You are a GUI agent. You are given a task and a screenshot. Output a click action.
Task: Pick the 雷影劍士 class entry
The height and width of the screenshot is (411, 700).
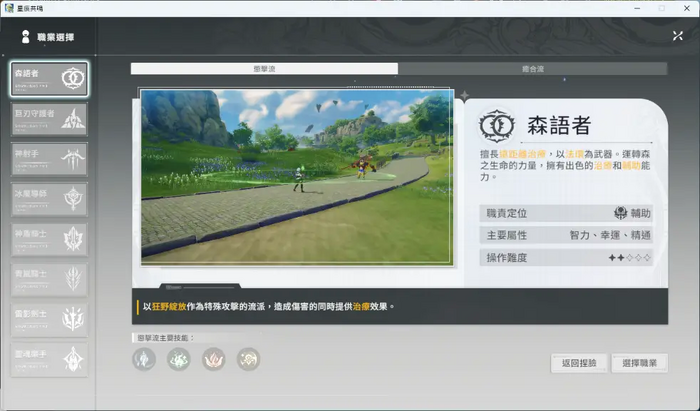[49, 318]
